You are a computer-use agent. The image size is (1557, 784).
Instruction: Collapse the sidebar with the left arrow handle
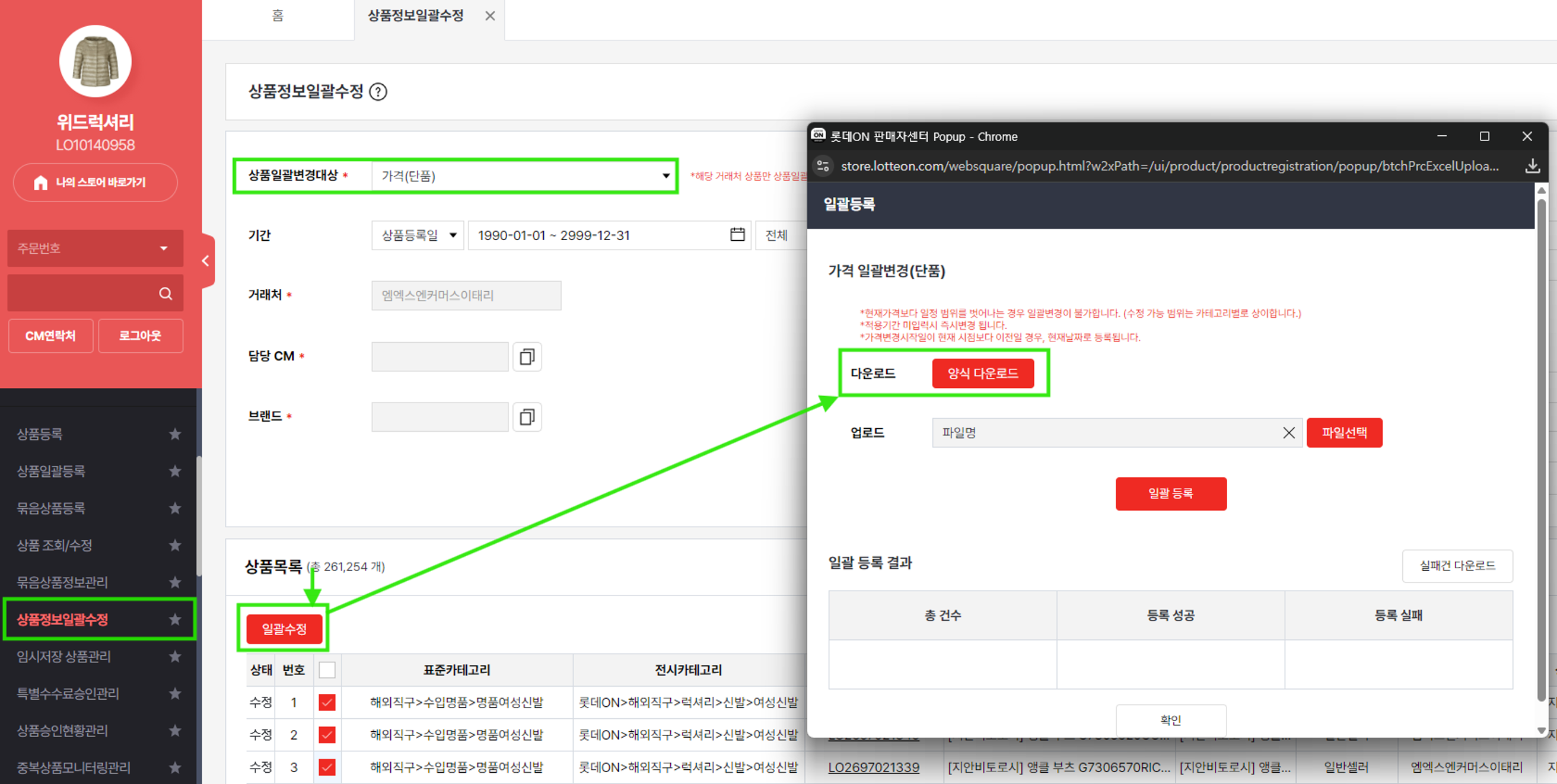click(x=207, y=260)
